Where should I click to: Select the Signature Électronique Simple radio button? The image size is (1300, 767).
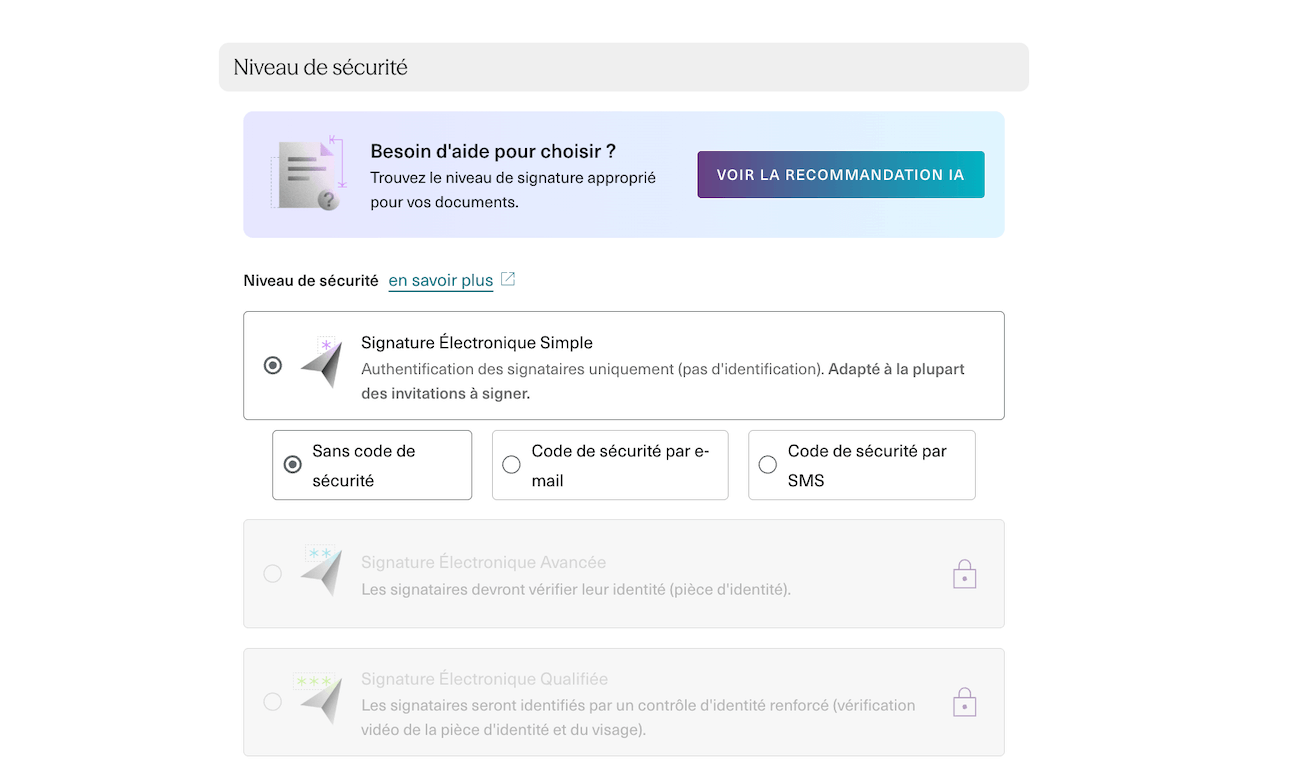click(x=272, y=365)
